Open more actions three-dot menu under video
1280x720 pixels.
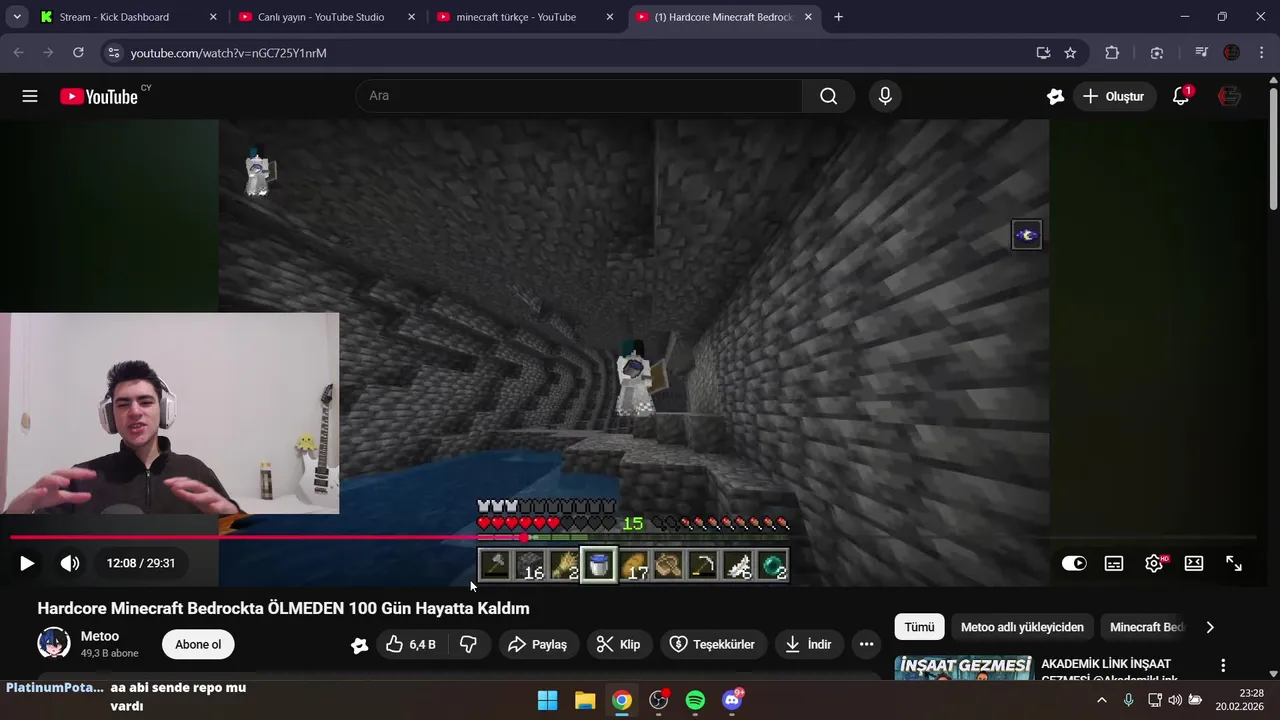[x=866, y=644]
